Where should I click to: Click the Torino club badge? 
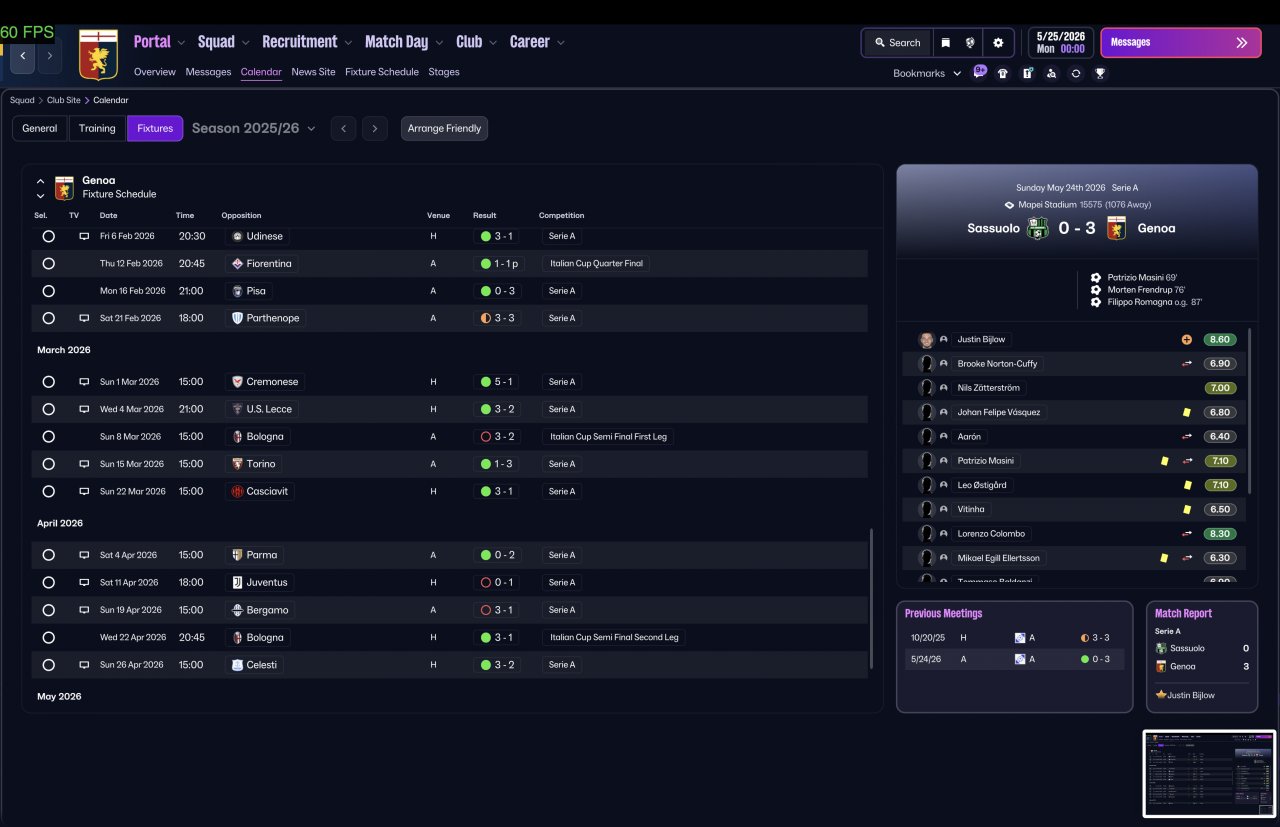237,464
